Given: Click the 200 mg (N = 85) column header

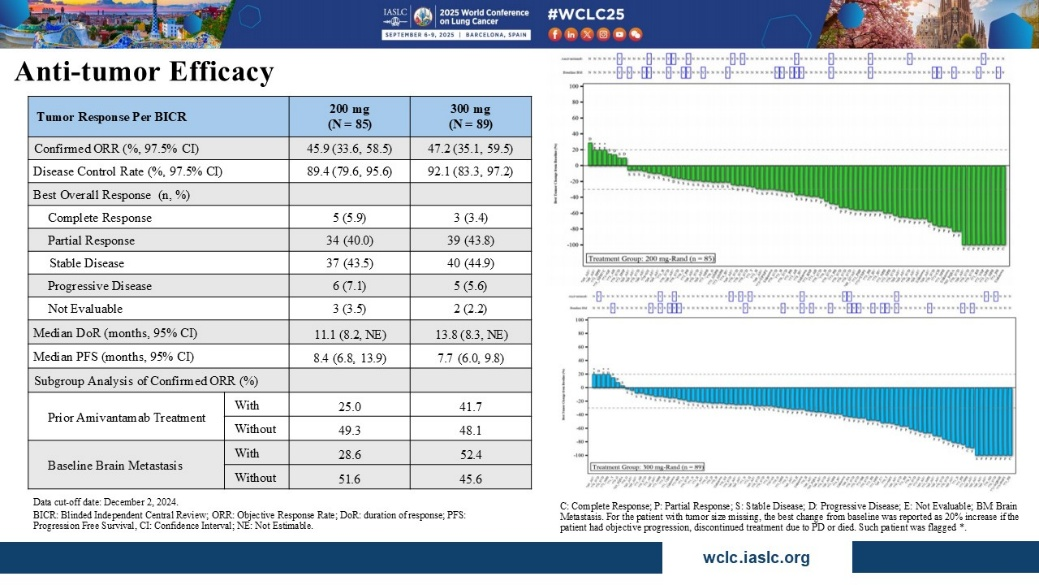Looking at the screenshot, I should click(350, 117).
